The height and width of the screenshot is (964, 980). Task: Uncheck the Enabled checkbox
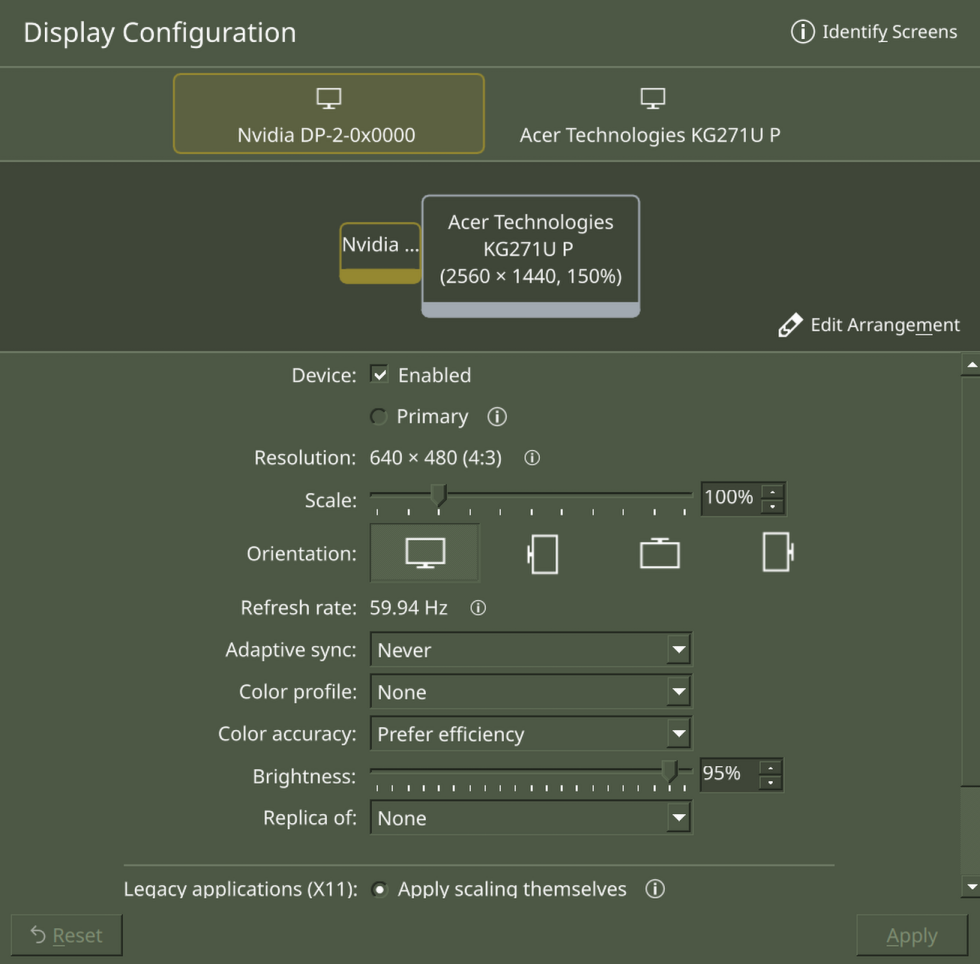[x=379, y=374]
